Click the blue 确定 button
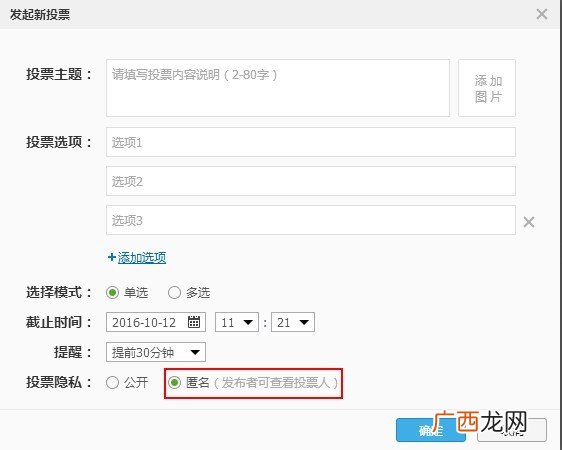Image resolution: width=562 pixels, height=450 pixels. (x=430, y=430)
